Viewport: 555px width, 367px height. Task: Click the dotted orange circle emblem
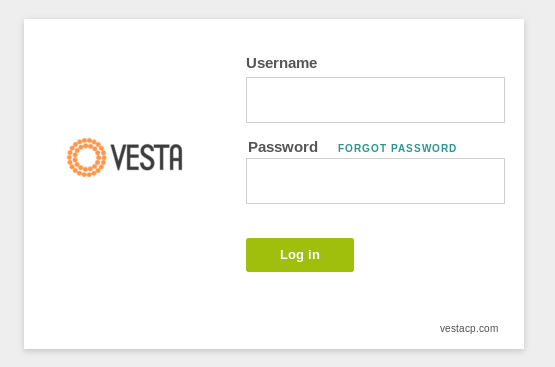click(x=87, y=157)
